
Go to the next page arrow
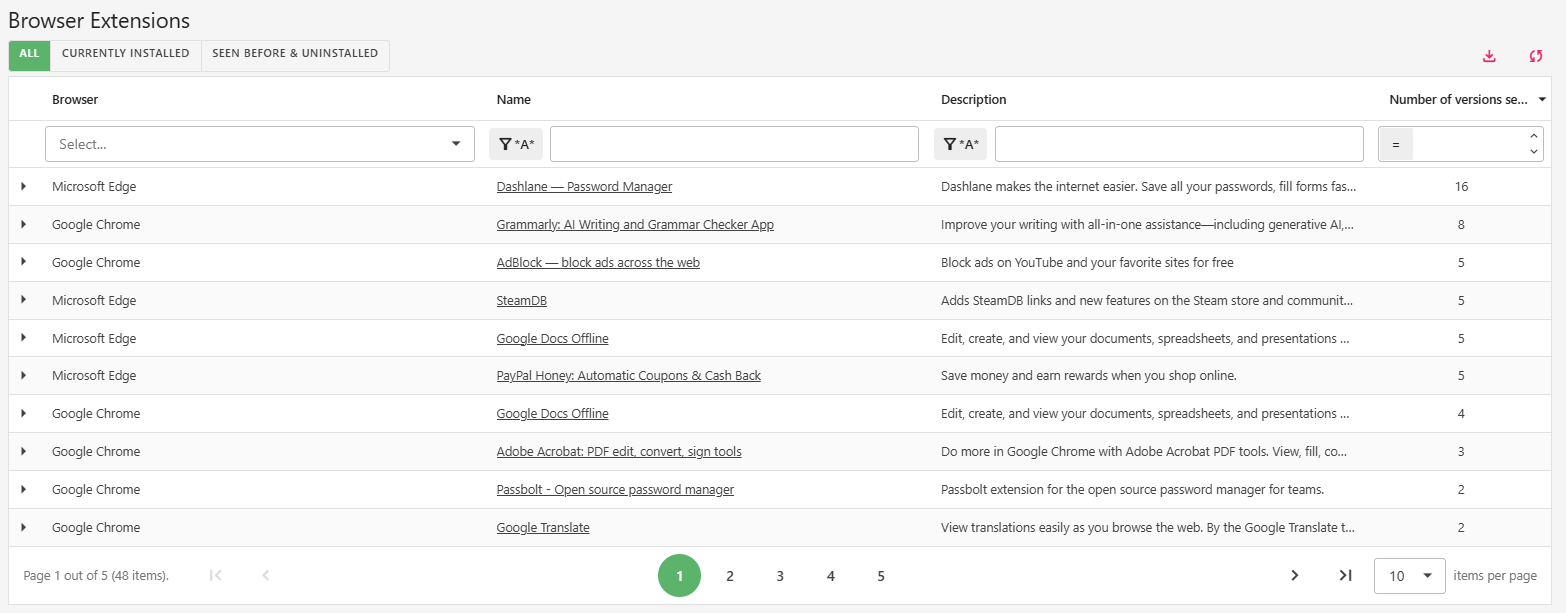point(1295,575)
